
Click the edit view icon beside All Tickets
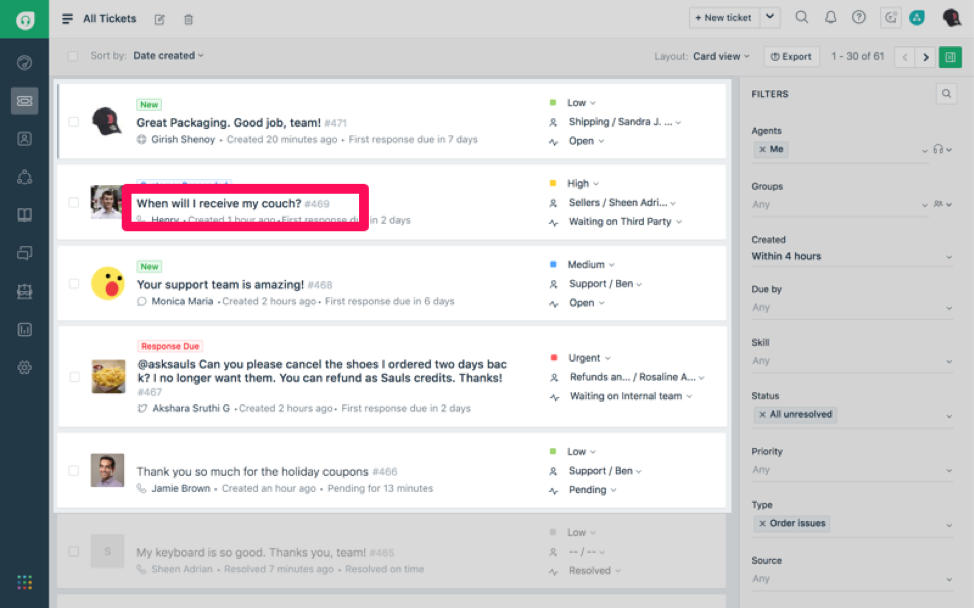pyautogui.click(x=160, y=19)
